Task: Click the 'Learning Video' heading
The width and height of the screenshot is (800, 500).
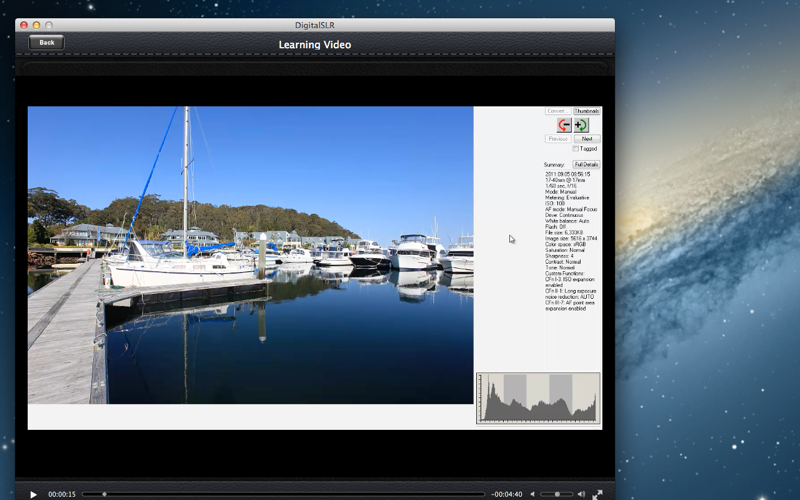Action: (315, 44)
